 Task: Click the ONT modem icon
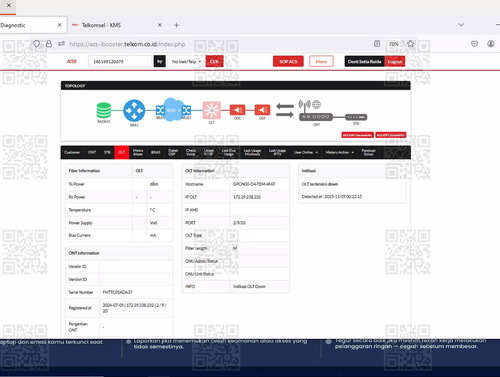click(x=316, y=117)
